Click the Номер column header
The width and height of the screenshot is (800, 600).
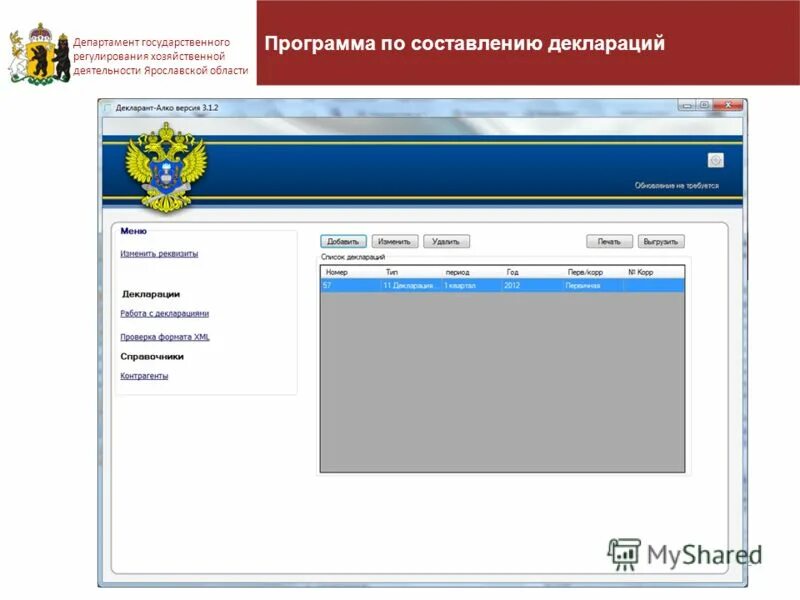[x=335, y=270]
